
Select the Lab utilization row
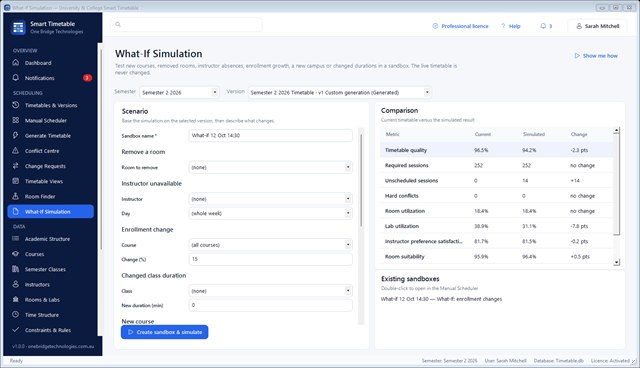click(496, 226)
